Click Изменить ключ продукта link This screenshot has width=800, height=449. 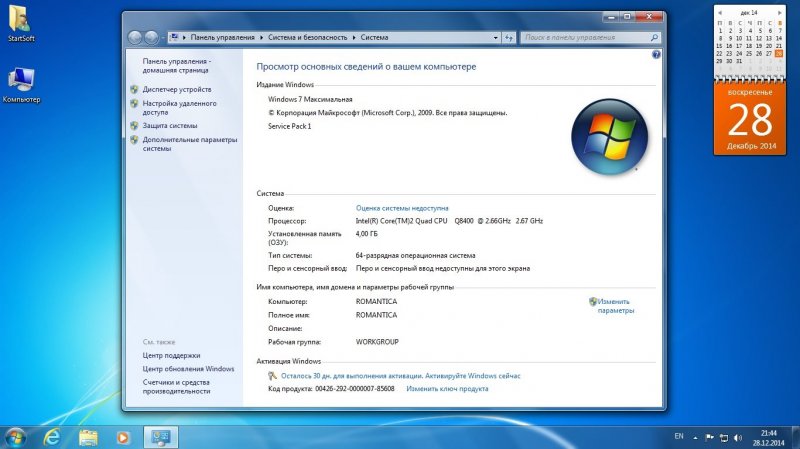point(447,389)
